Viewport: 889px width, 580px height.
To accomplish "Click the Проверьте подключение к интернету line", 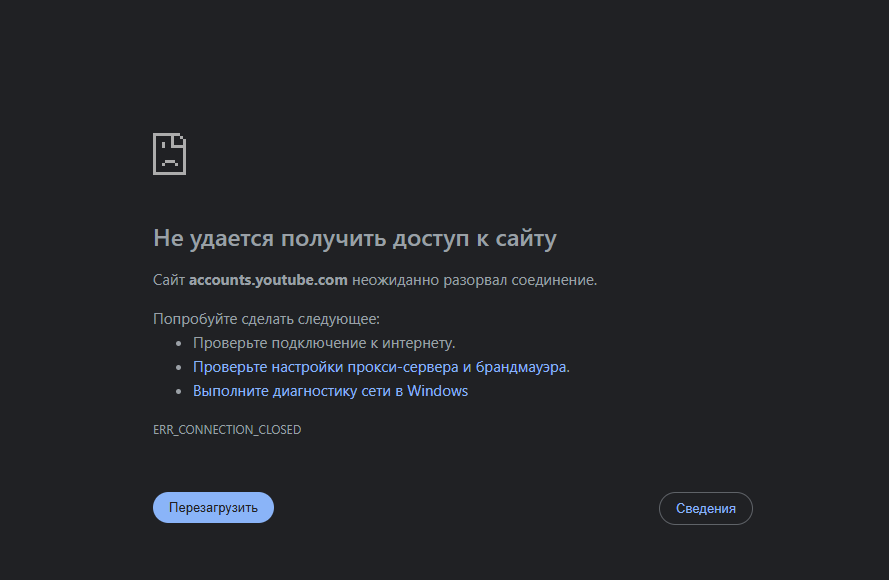I will coord(324,343).
